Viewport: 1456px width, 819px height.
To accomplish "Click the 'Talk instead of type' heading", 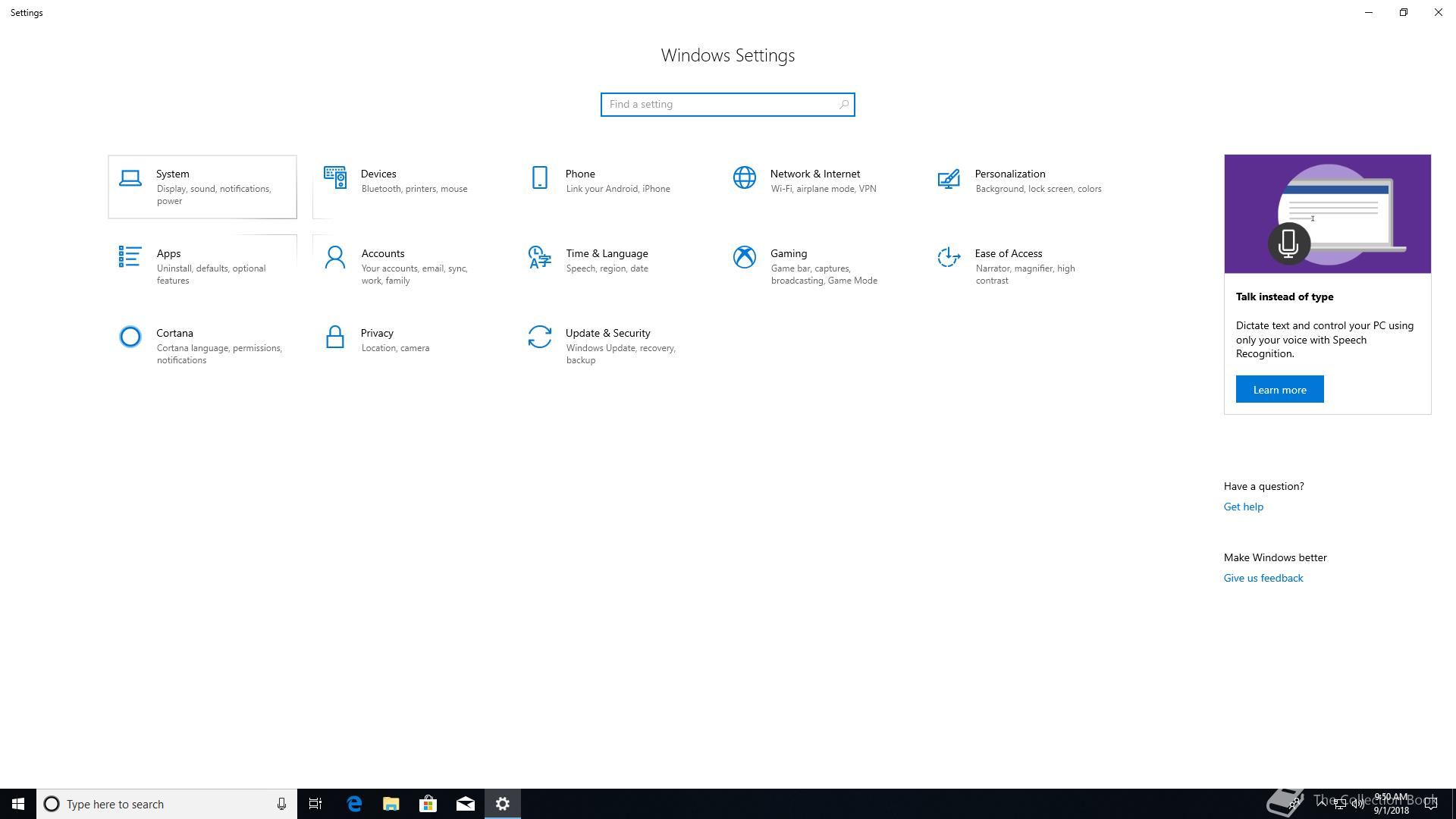I will [1285, 297].
